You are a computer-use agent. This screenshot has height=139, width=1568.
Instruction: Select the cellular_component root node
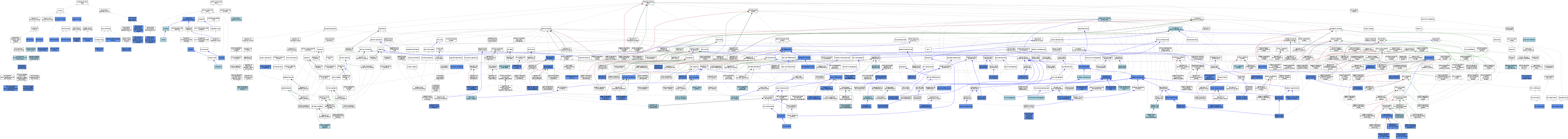[x=216, y=2]
